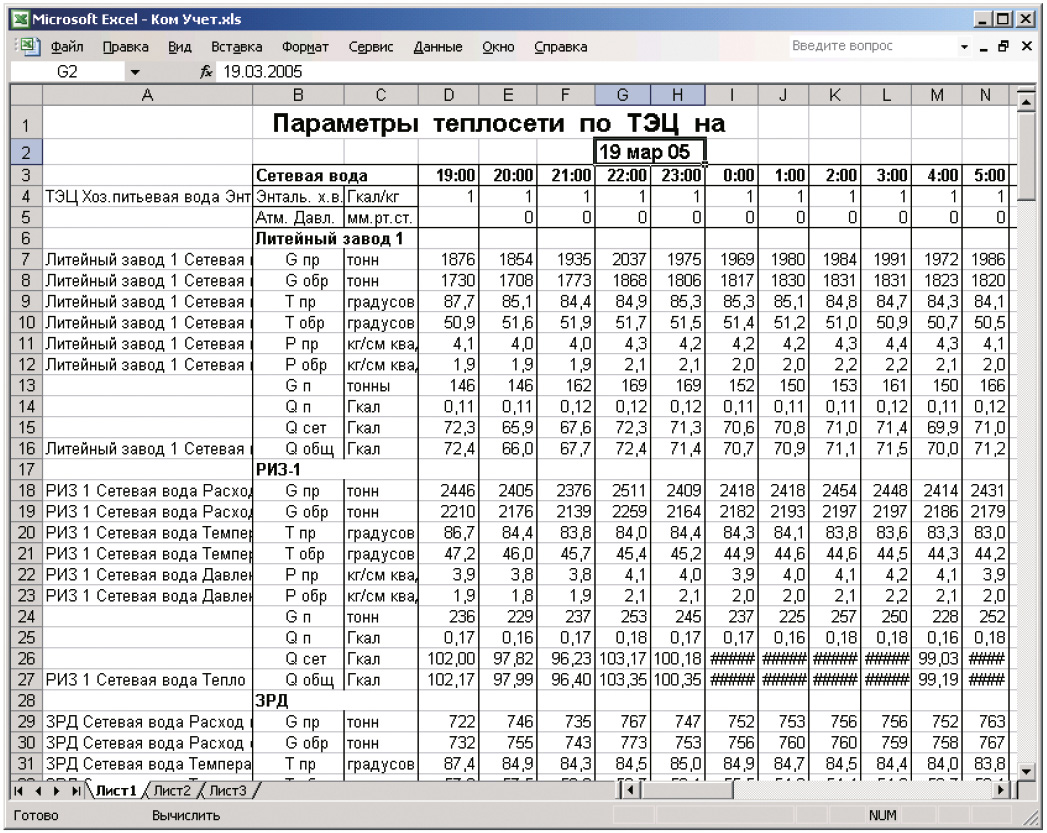Switch to the Лист1 sheet tab

[116, 791]
